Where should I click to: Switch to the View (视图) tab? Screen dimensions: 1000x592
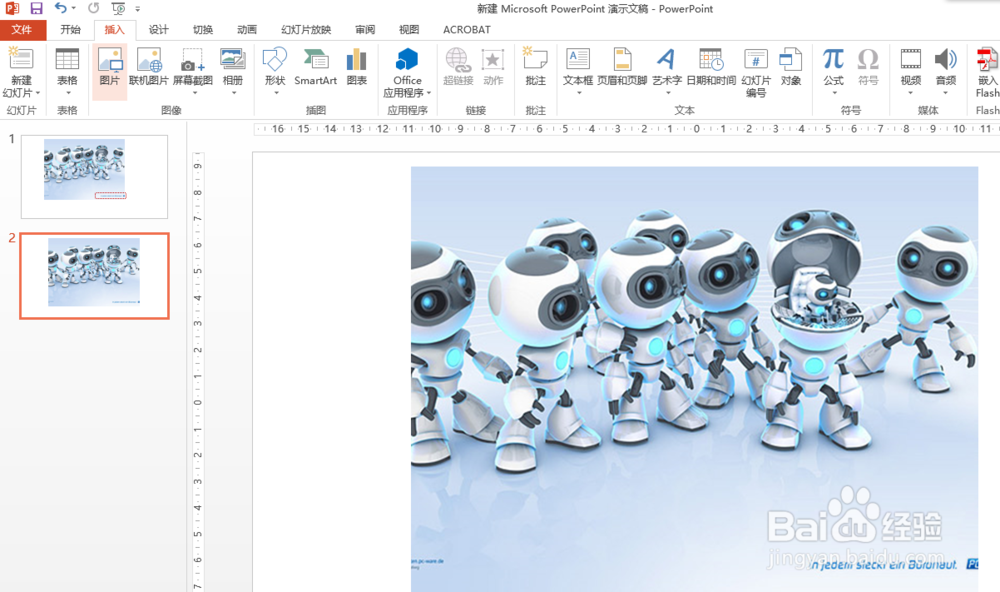pos(409,29)
